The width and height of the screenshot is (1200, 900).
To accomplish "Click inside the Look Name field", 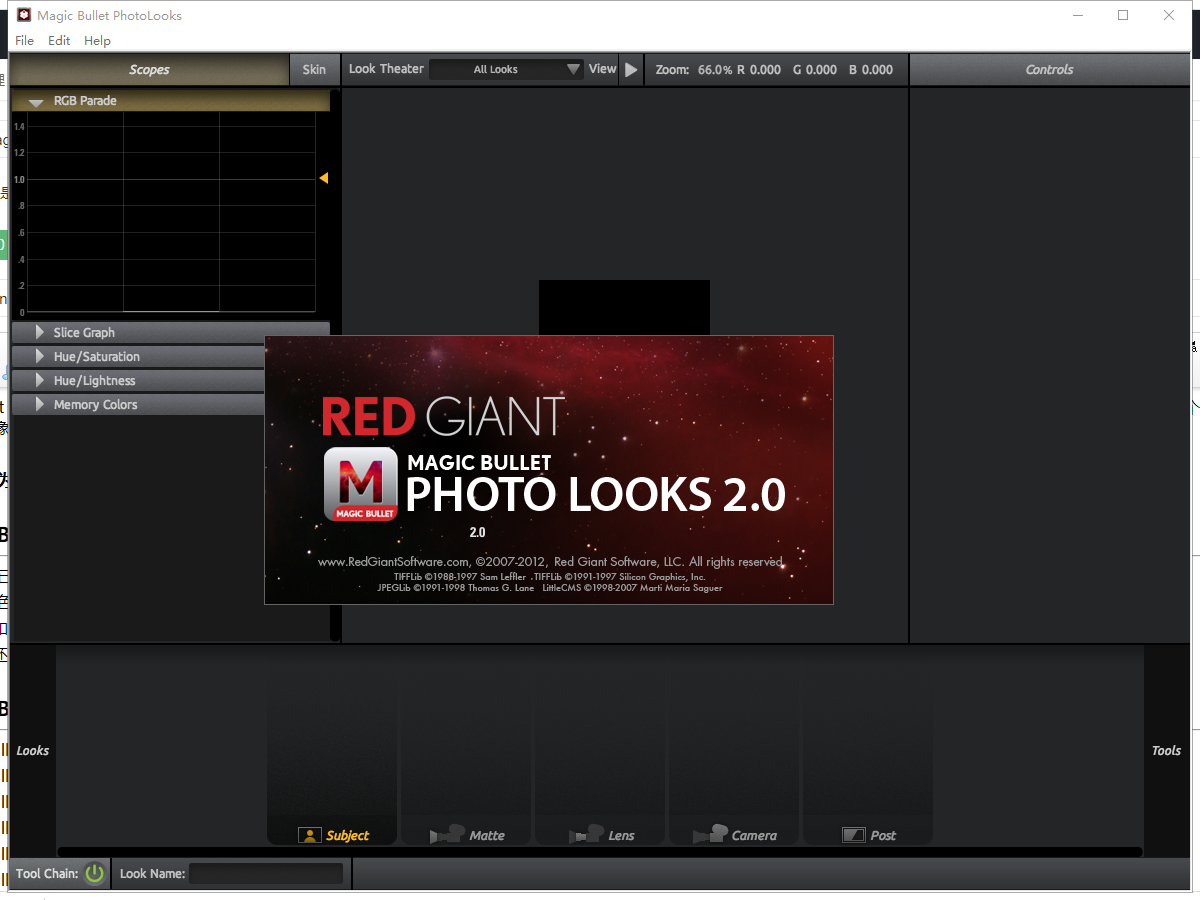I will [x=265, y=873].
